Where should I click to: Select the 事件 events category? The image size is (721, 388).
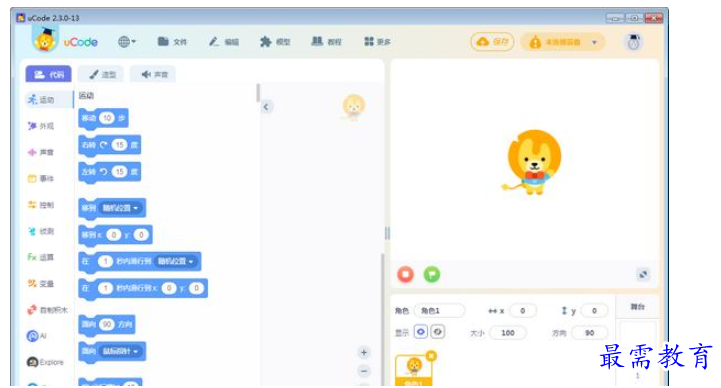(x=41, y=178)
